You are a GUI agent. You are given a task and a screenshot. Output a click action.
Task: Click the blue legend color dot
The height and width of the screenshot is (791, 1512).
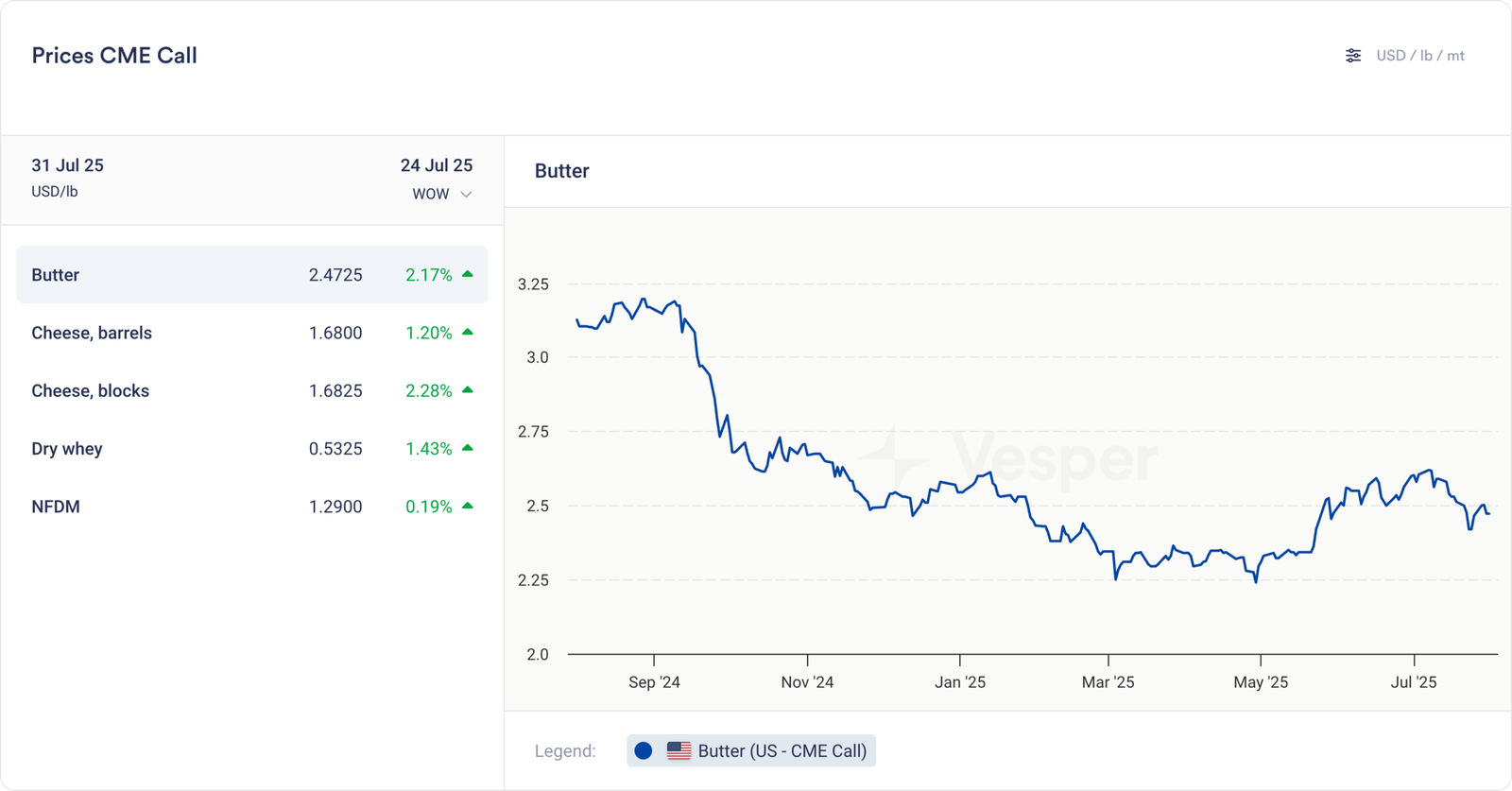pos(644,751)
